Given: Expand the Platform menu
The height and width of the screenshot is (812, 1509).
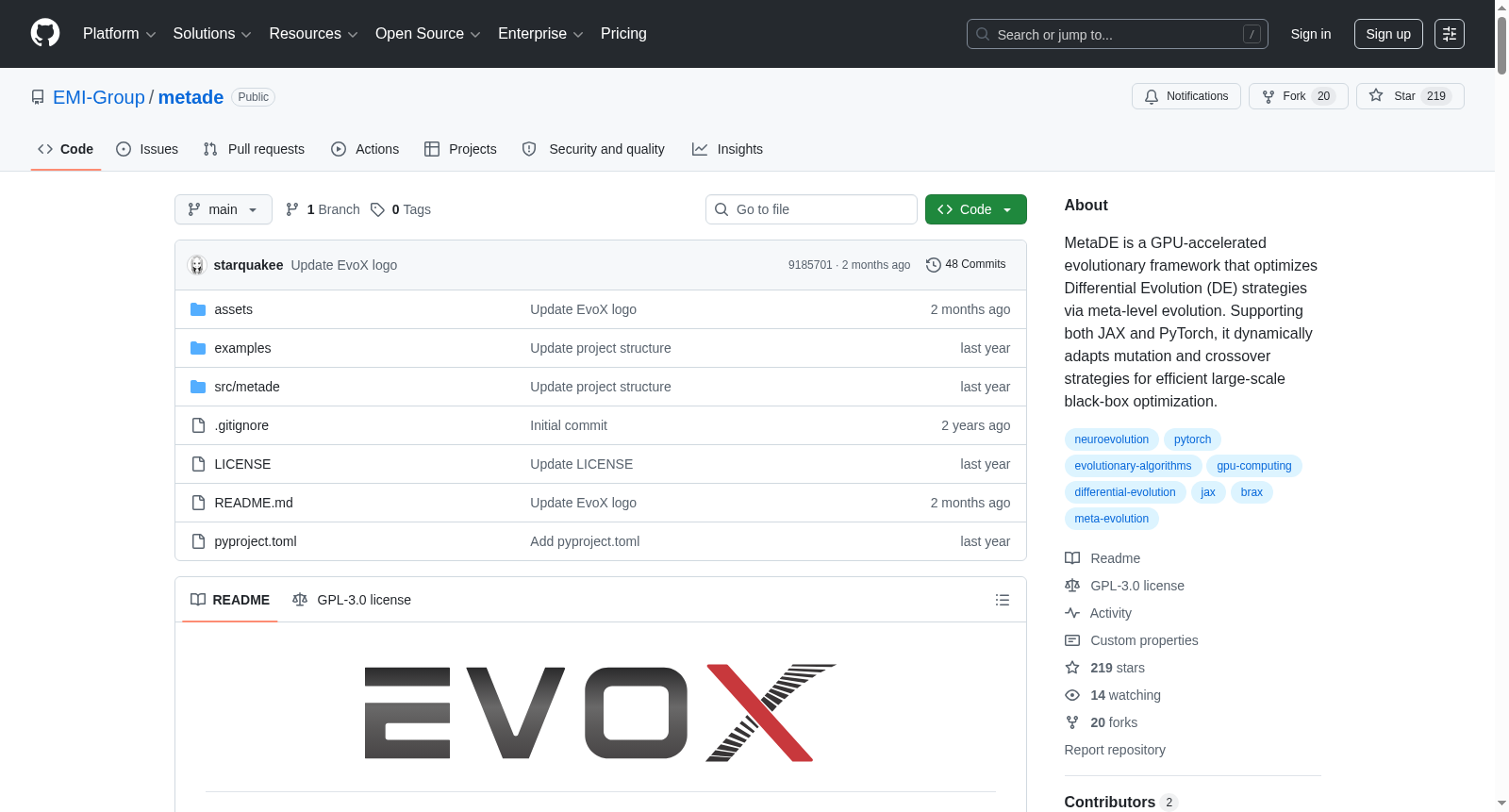Looking at the screenshot, I should point(119,34).
